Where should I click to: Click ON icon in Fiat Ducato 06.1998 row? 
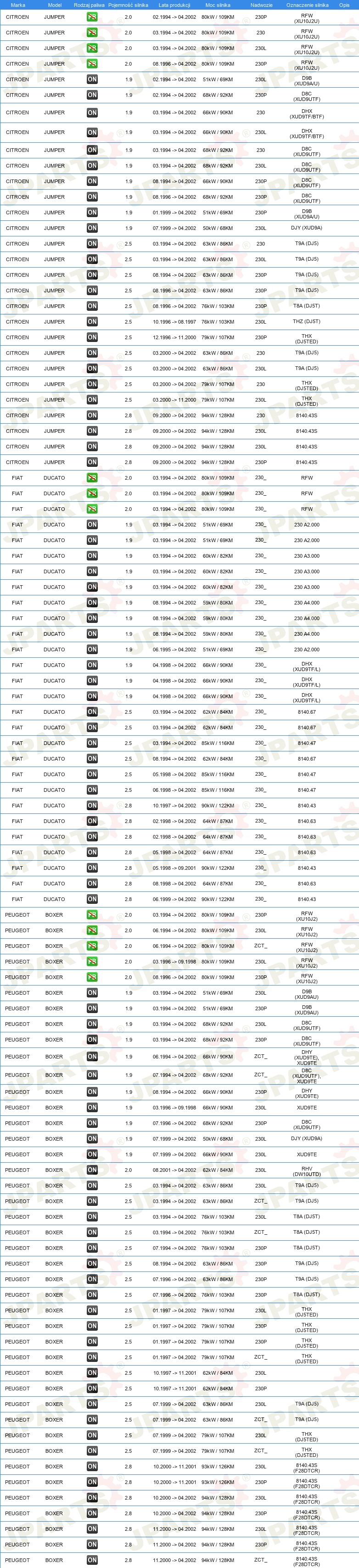tap(92, 790)
